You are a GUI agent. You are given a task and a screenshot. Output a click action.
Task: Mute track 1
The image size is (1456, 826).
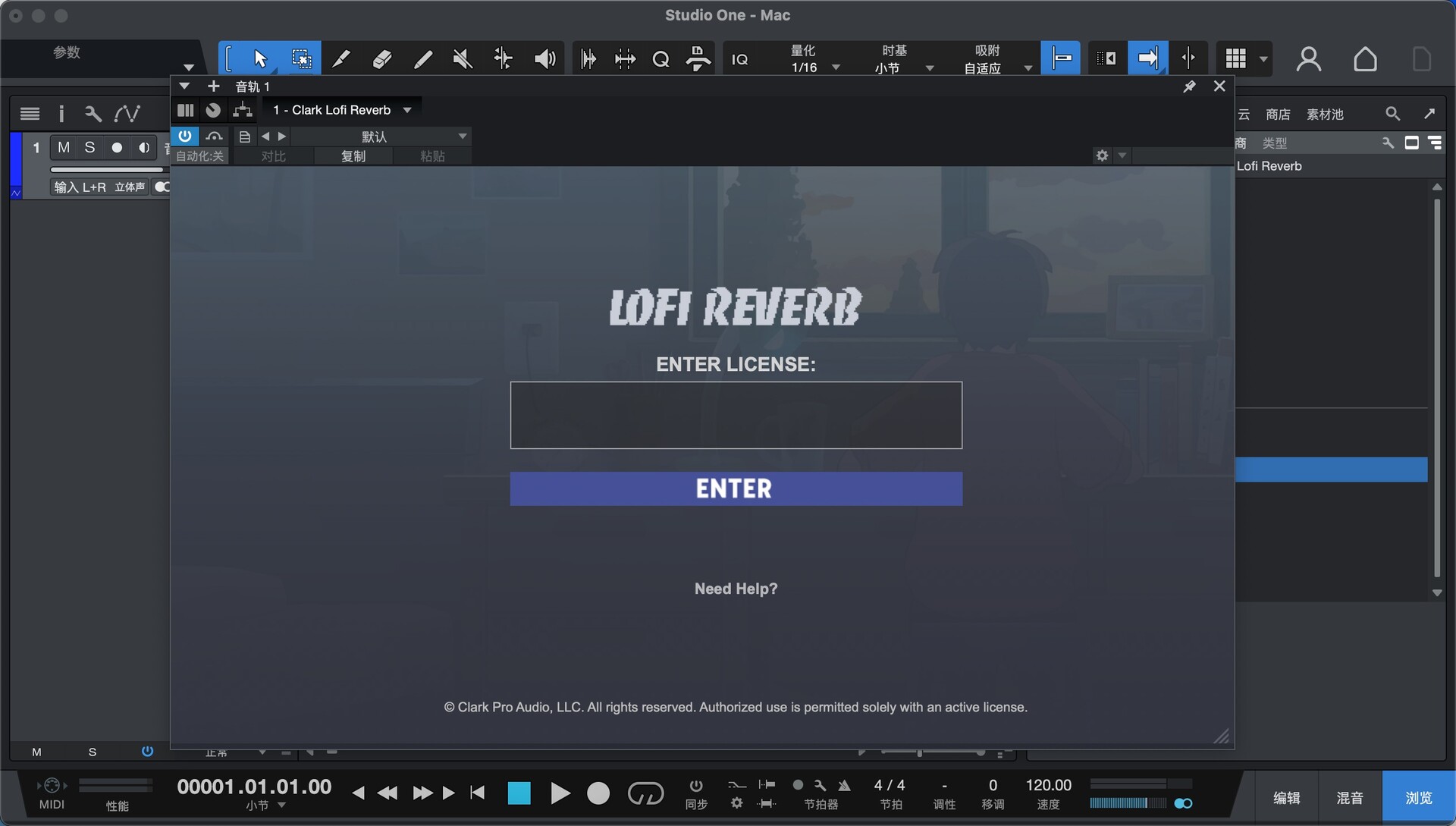point(64,147)
